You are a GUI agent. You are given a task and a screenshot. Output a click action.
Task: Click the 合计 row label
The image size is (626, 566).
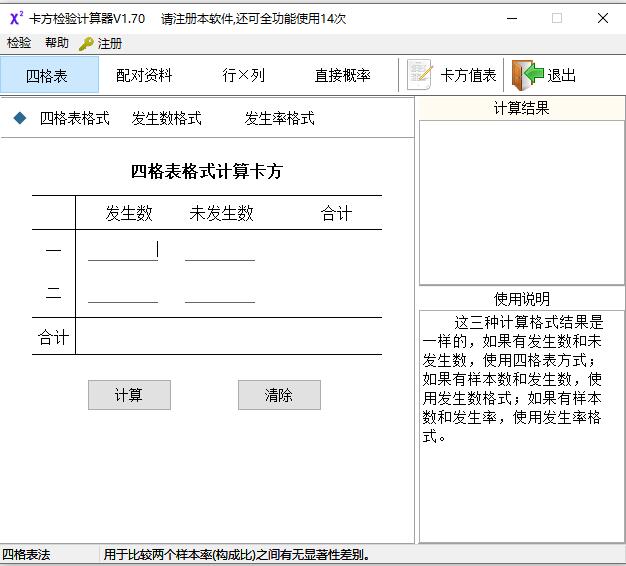[x=53, y=337]
